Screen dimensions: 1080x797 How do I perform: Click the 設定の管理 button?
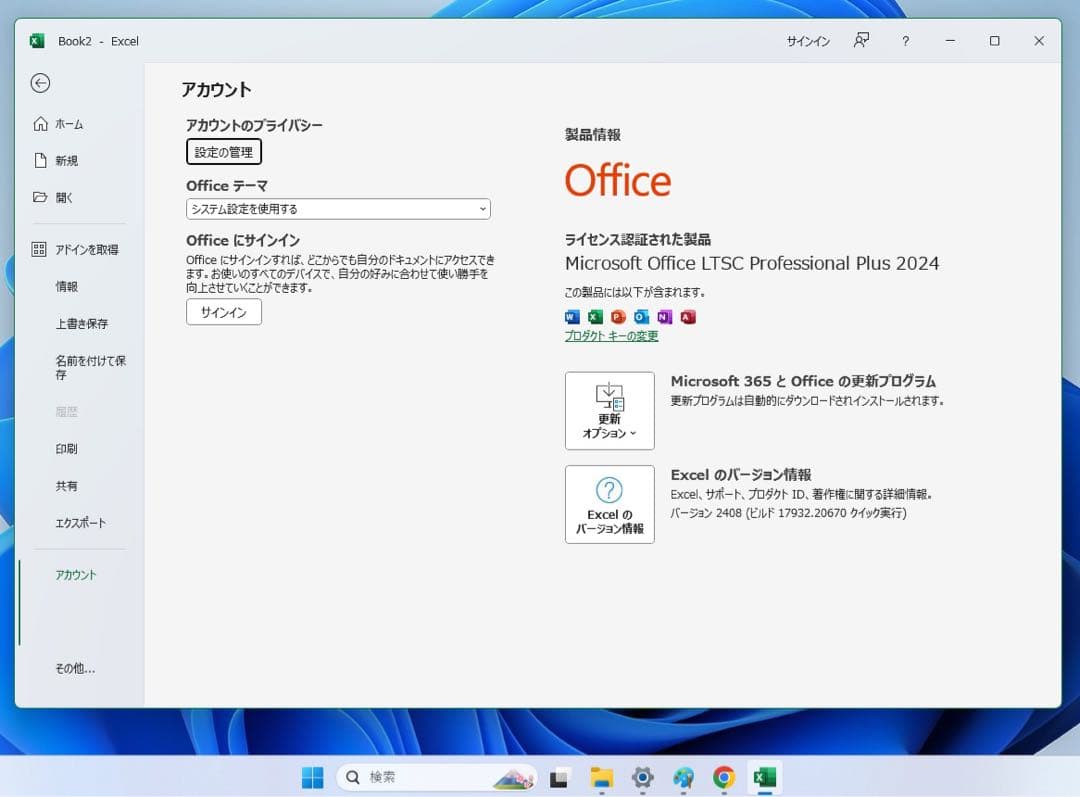tap(224, 152)
